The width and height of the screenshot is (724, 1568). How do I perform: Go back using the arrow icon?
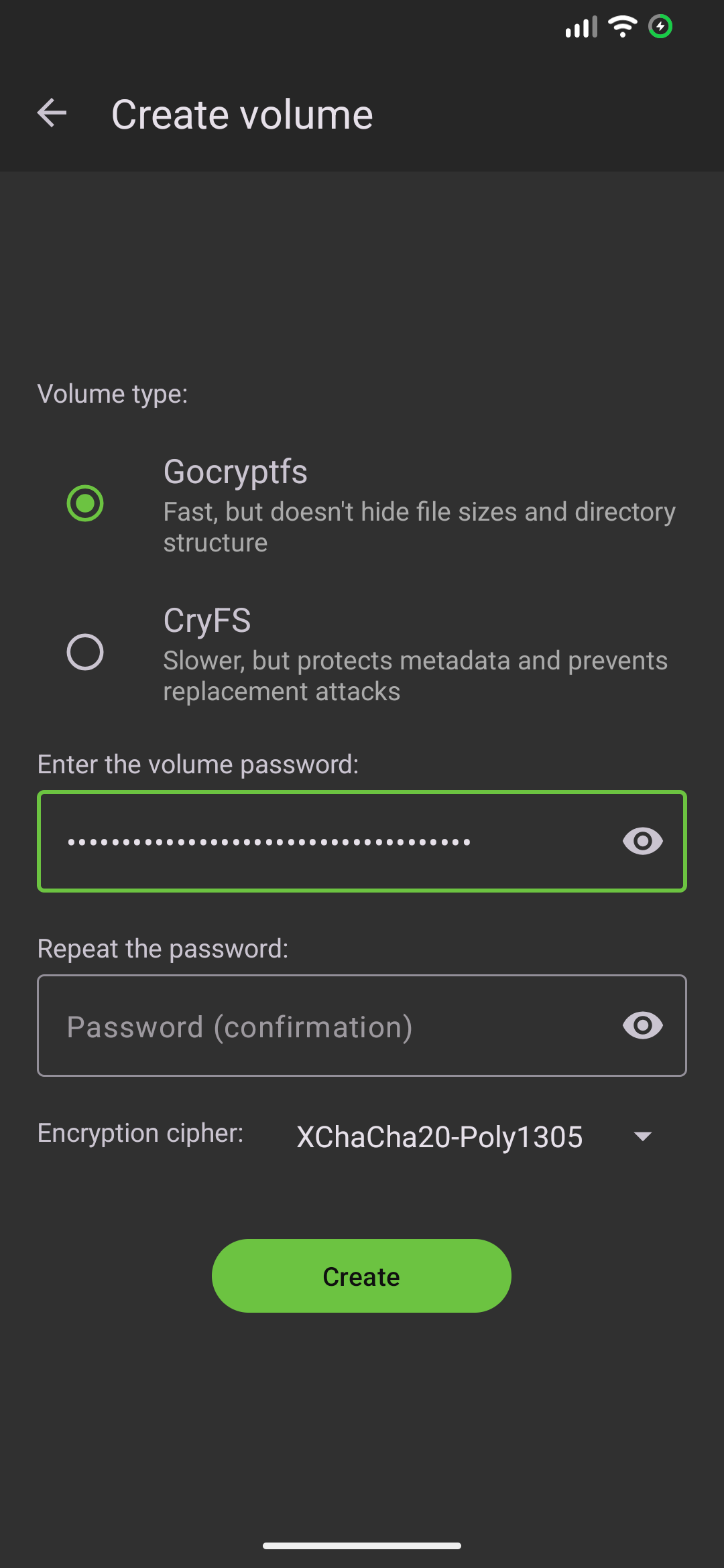pyautogui.click(x=52, y=113)
